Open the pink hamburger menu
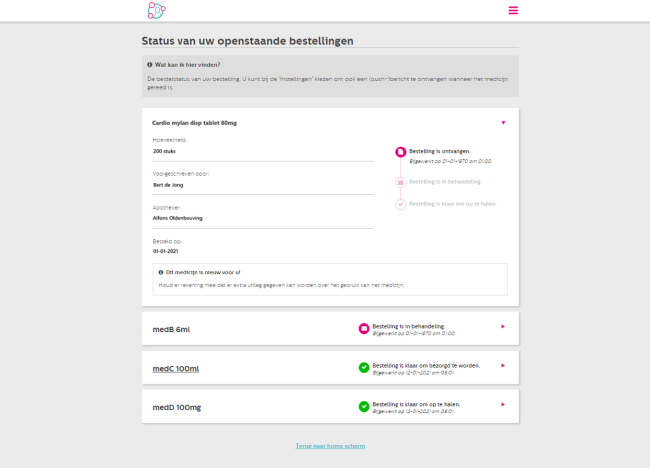 [513, 10]
